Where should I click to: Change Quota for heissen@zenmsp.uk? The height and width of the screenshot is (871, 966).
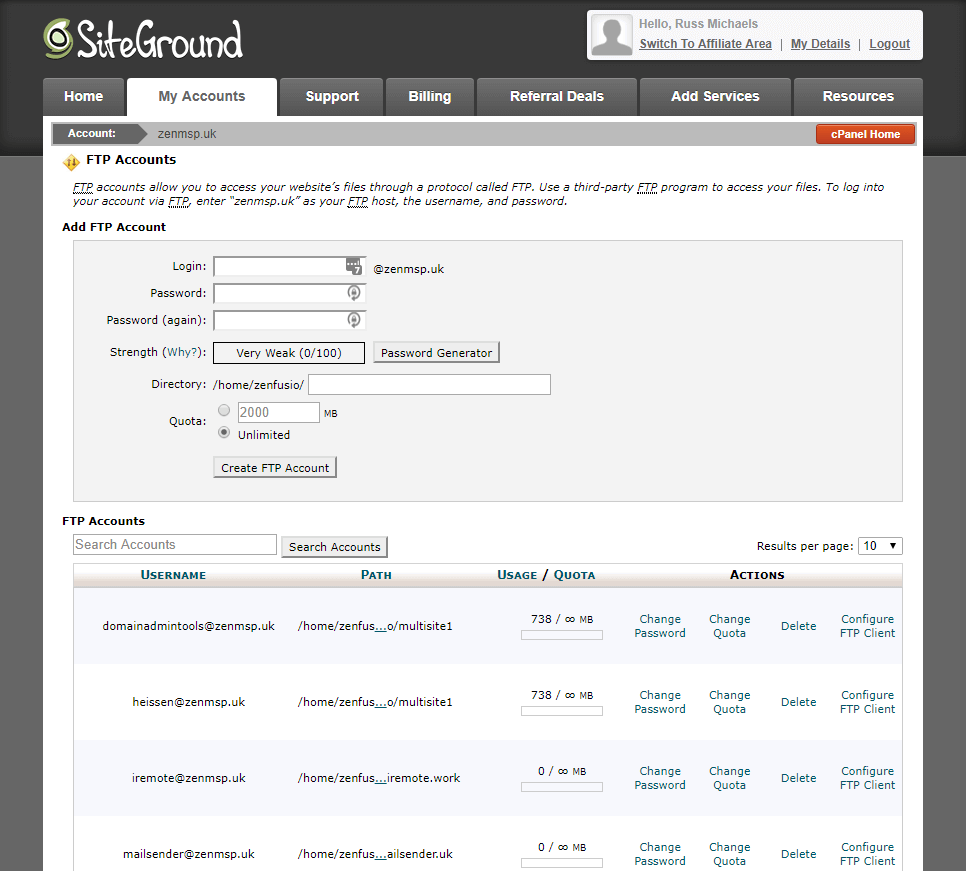coord(729,702)
